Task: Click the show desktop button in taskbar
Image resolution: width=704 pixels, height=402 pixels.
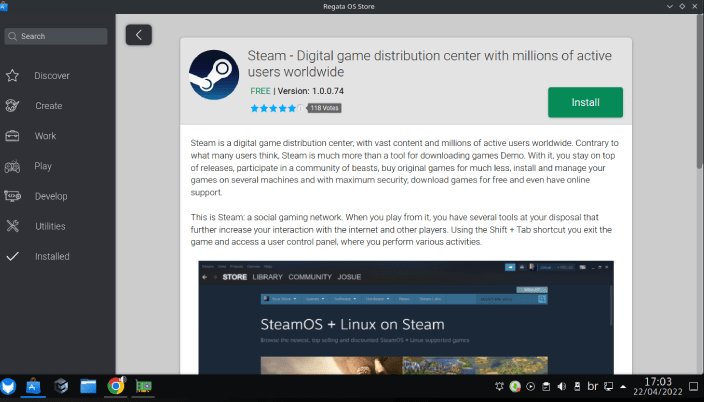Action: tap(693, 386)
